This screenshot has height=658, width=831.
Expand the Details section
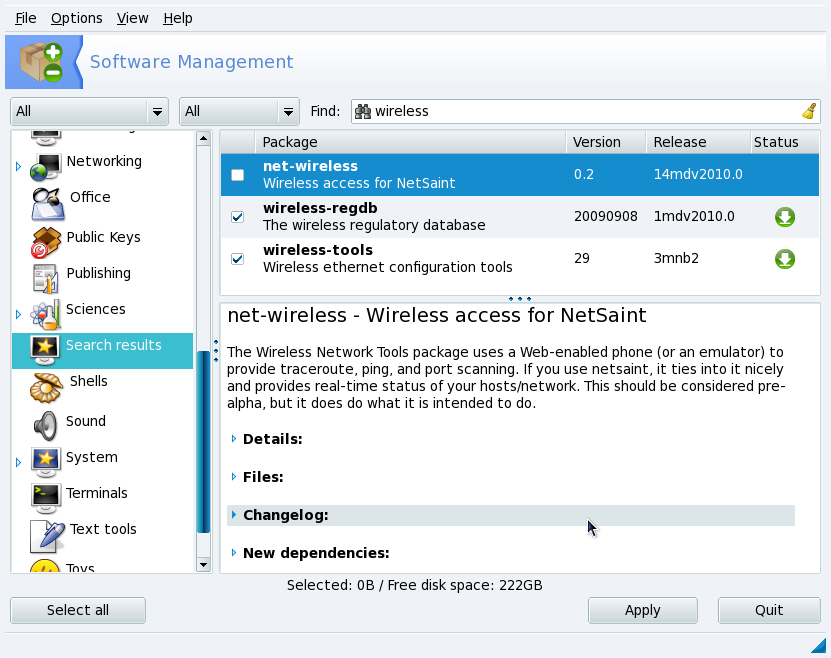coord(234,439)
